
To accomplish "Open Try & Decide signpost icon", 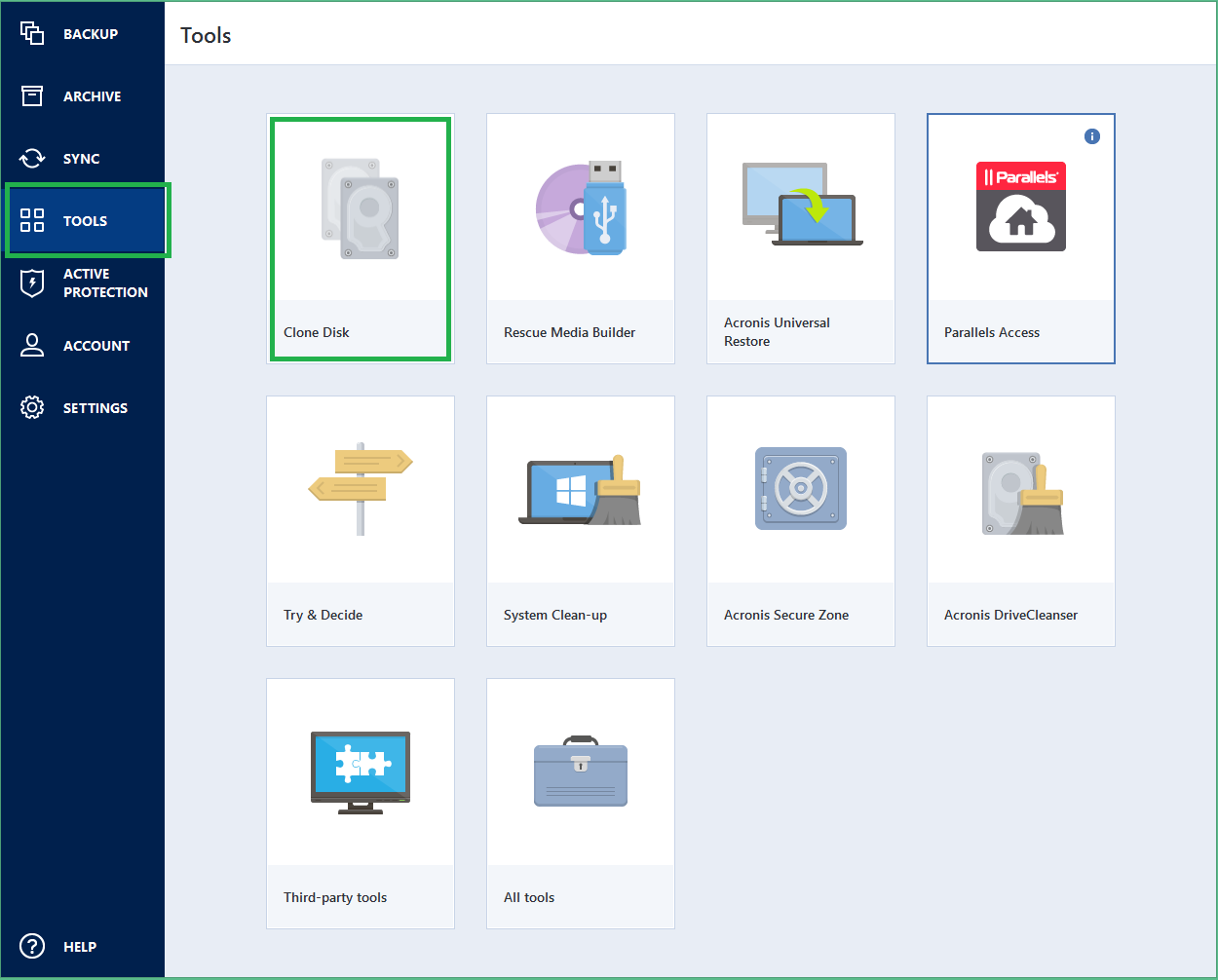I will coord(360,489).
